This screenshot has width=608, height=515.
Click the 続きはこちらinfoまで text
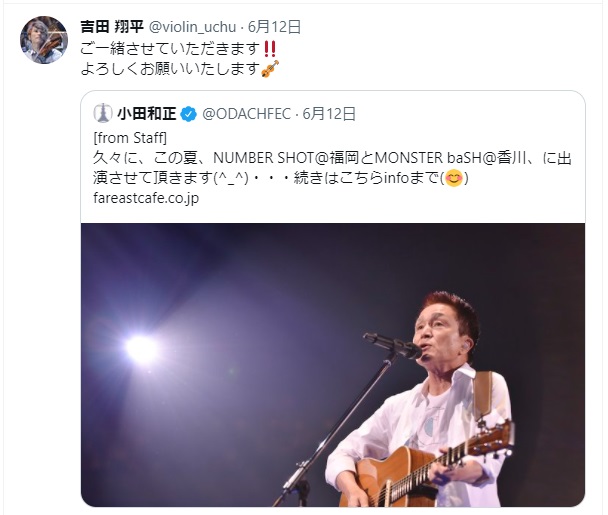click(x=366, y=178)
